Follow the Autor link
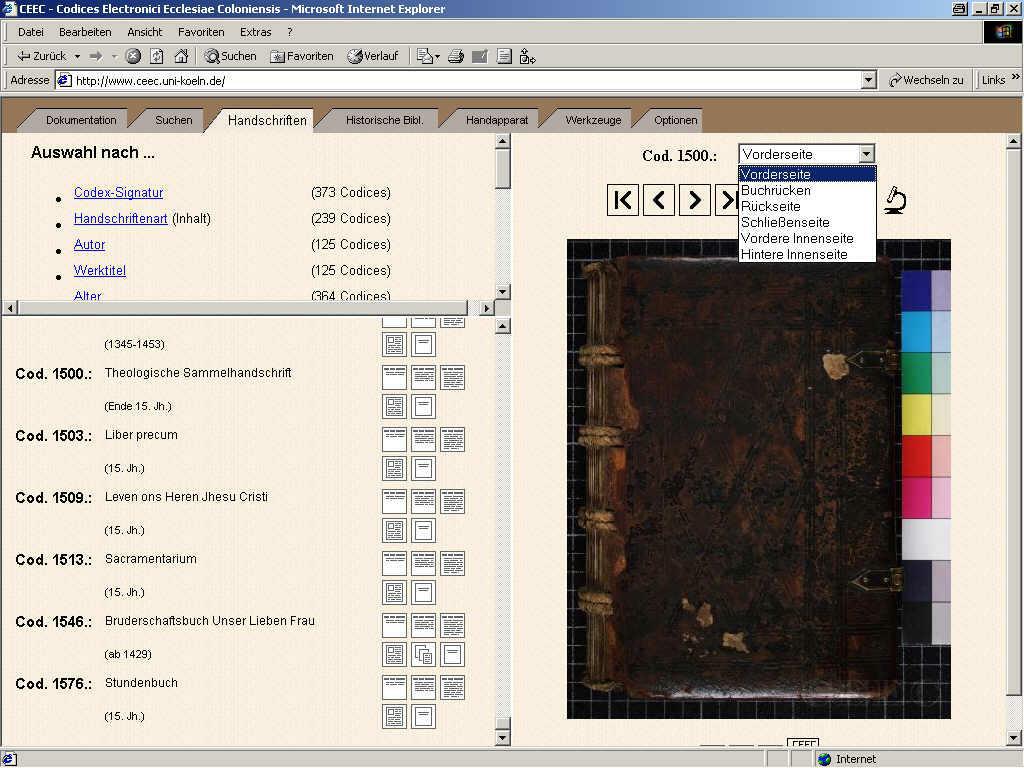Viewport: 1024px width, 768px height. point(89,245)
